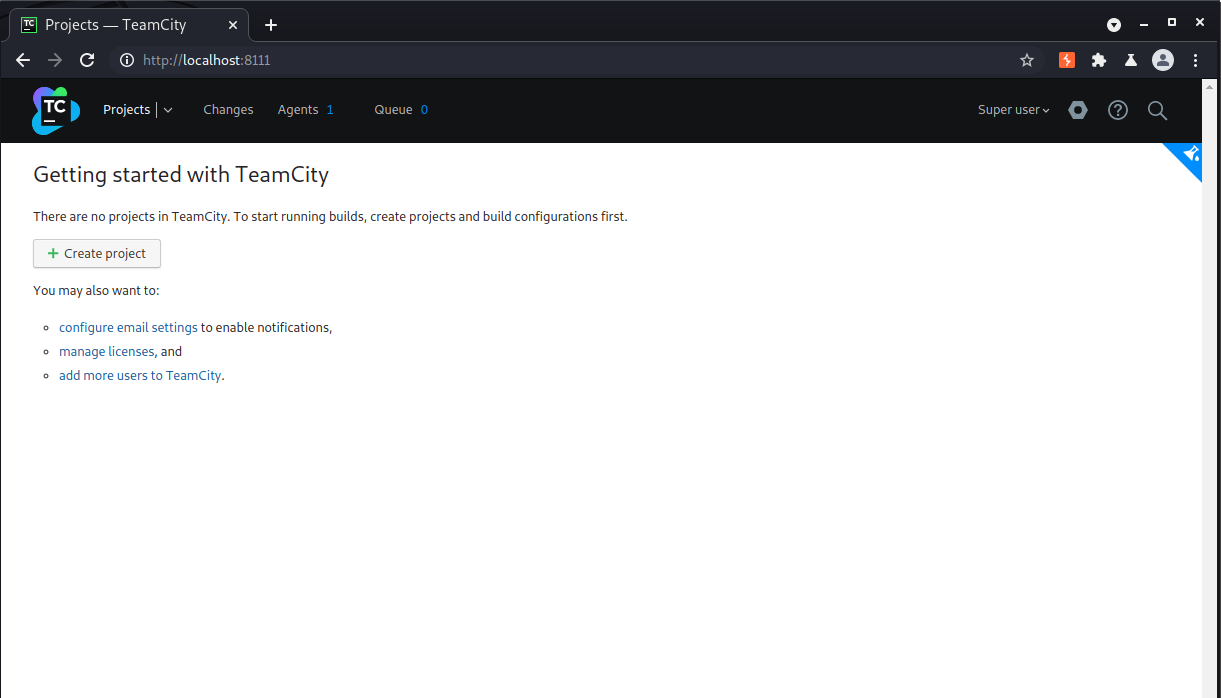
Task: Click the blue corner feedback ribbon icon
Action: tap(1189, 155)
